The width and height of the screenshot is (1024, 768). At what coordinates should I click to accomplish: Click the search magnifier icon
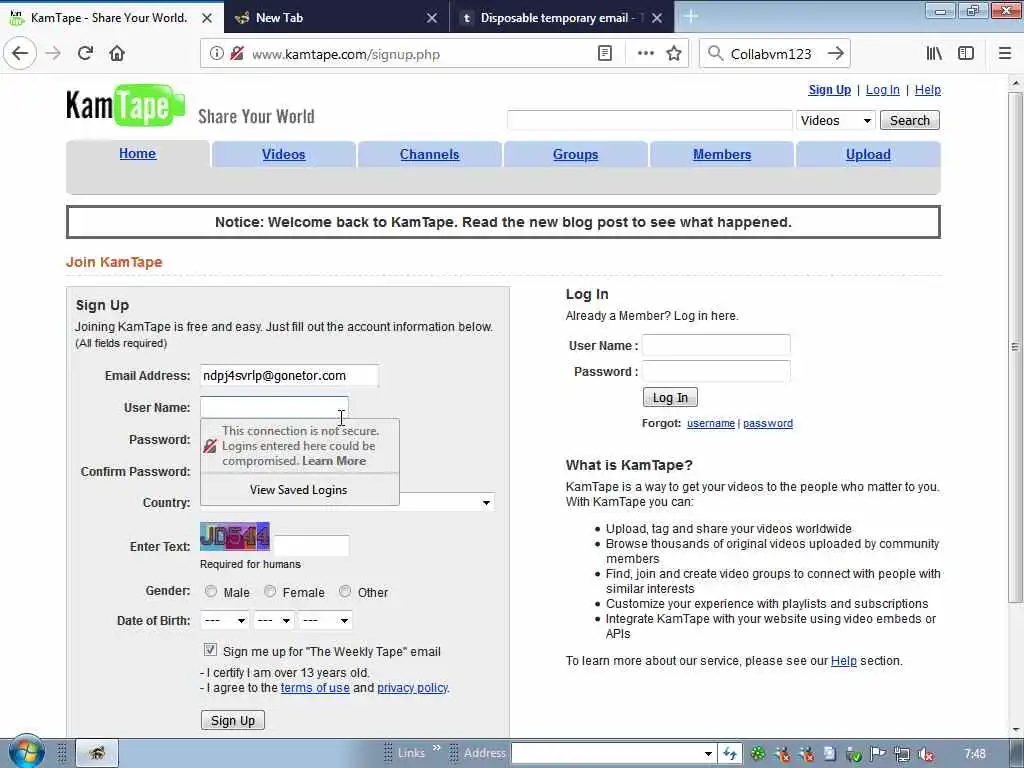pos(715,54)
